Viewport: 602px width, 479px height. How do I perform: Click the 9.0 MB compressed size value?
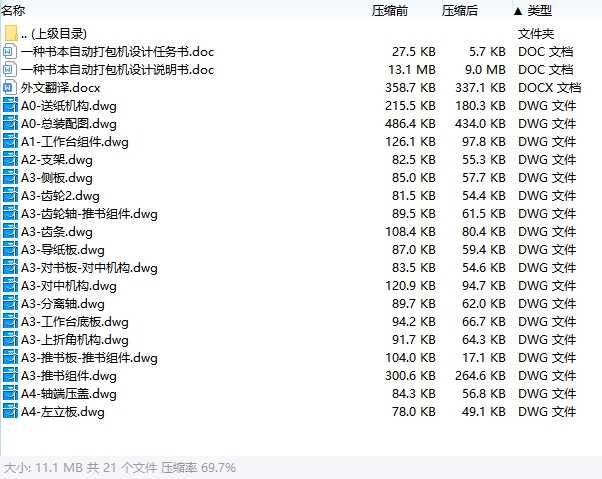485,70
